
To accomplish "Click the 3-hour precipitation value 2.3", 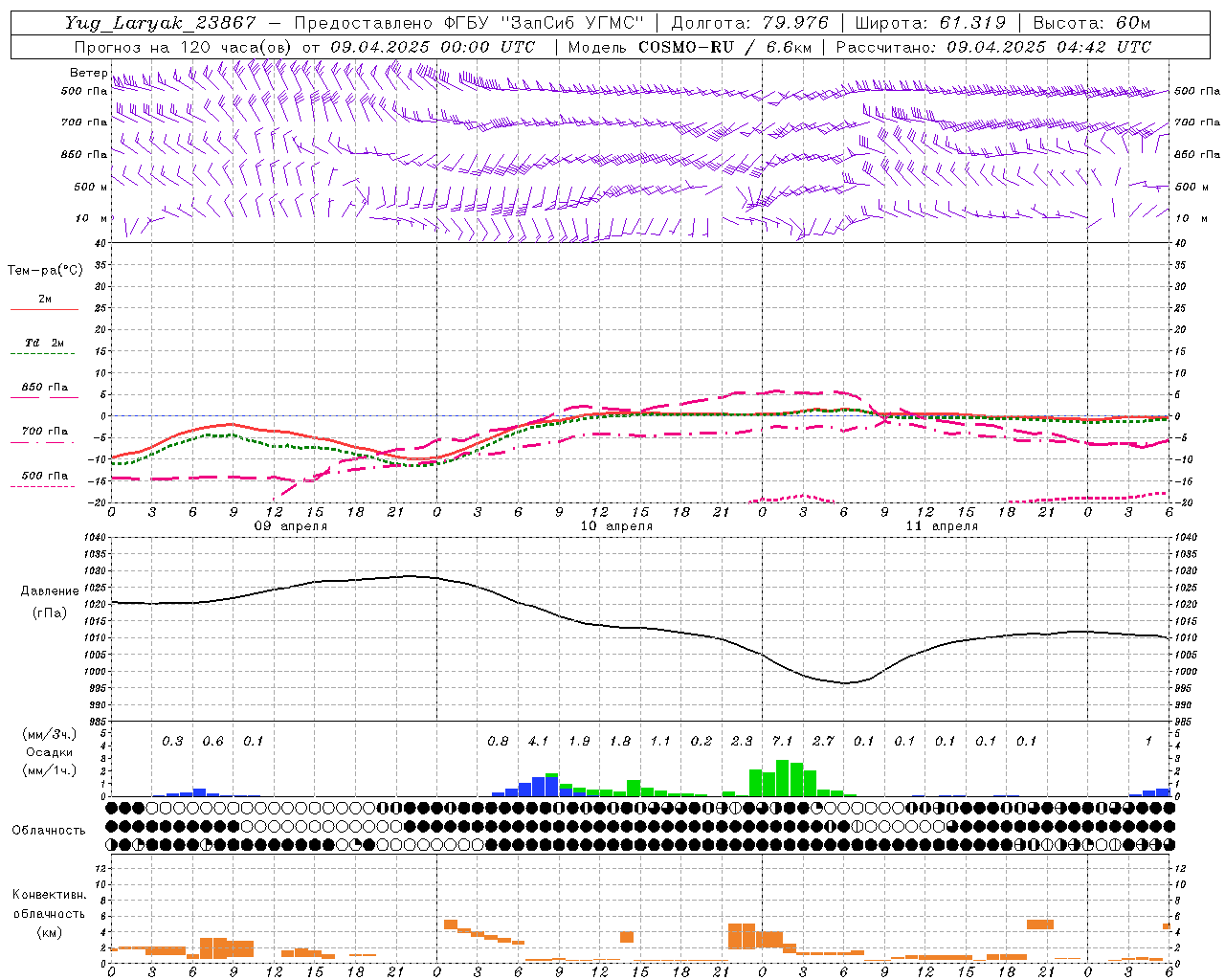I will click(742, 741).
